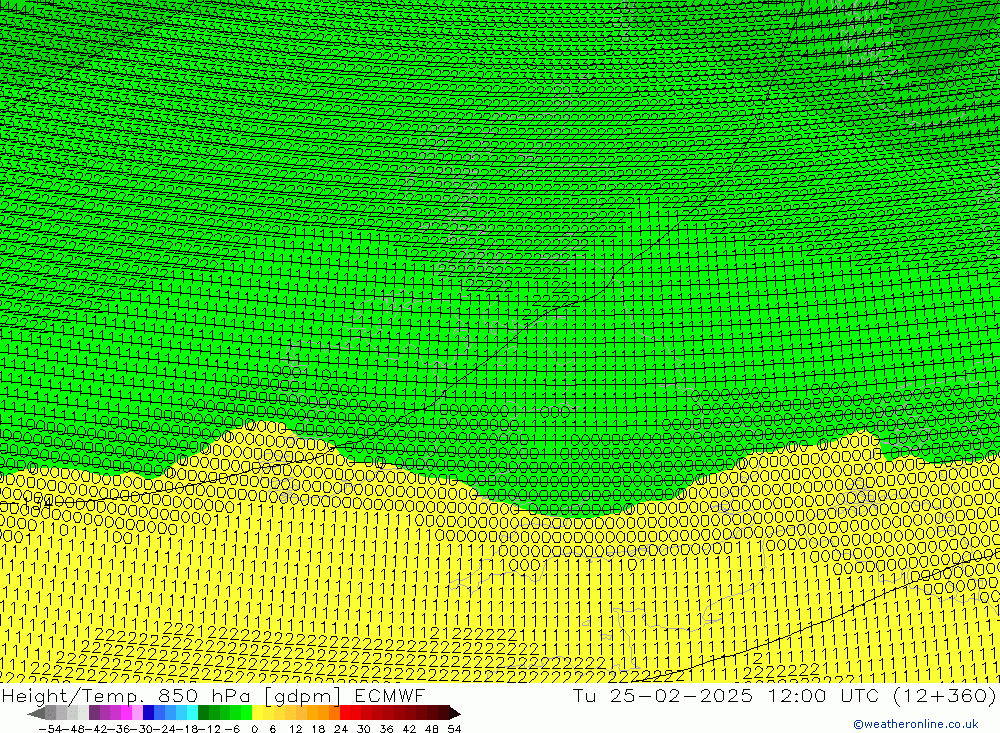The image size is (1000, 733).
Task: Select the magenta swatch above -36 on the legend
Action: 126,713
